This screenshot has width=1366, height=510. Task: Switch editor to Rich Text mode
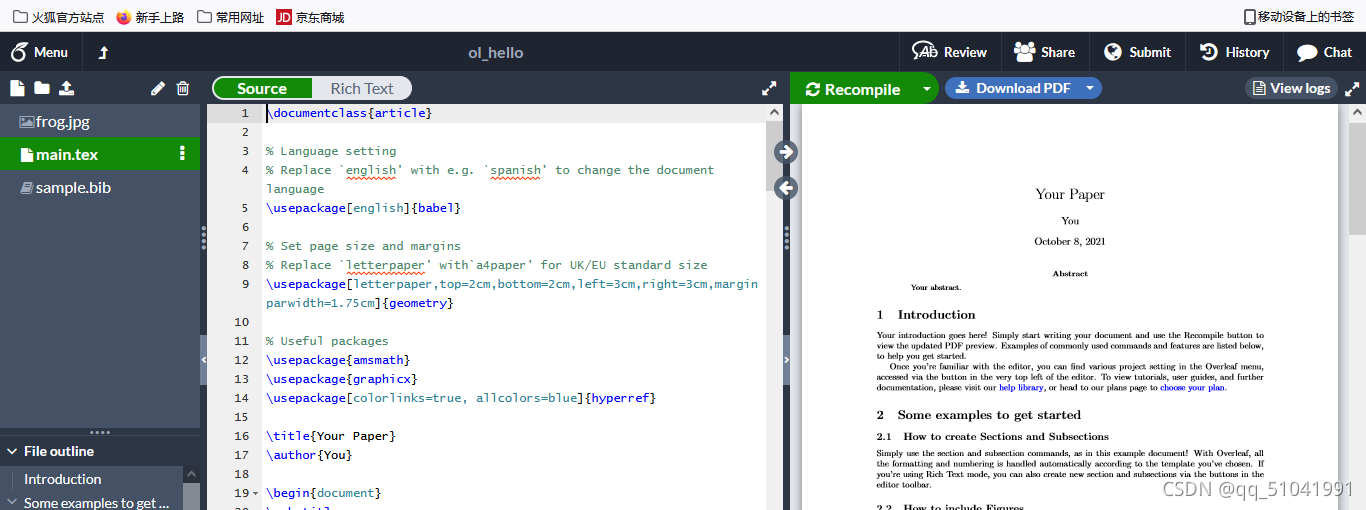coord(362,88)
